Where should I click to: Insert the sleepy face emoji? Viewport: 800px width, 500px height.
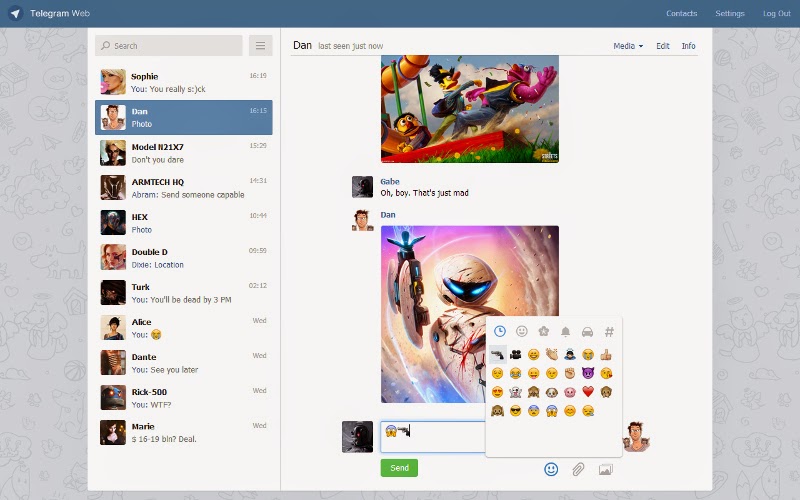588,411
